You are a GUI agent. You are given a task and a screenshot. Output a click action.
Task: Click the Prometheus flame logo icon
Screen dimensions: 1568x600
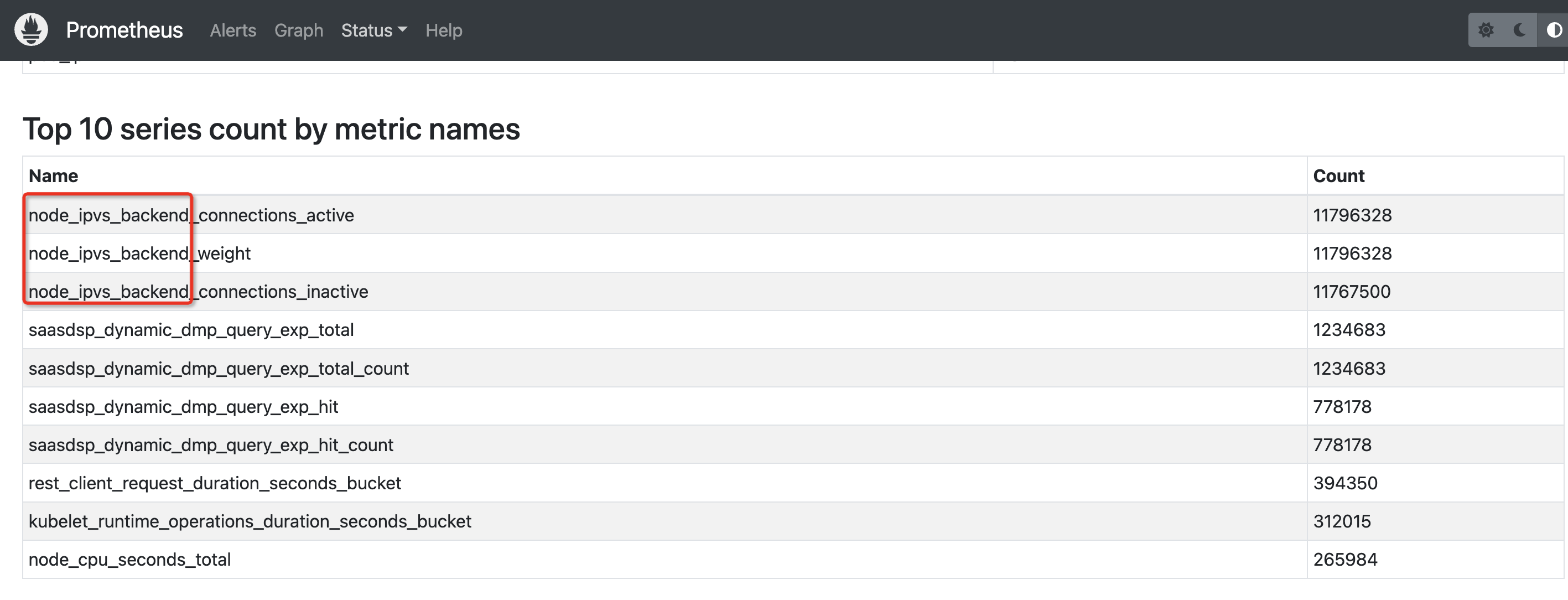tap(31, 29)
